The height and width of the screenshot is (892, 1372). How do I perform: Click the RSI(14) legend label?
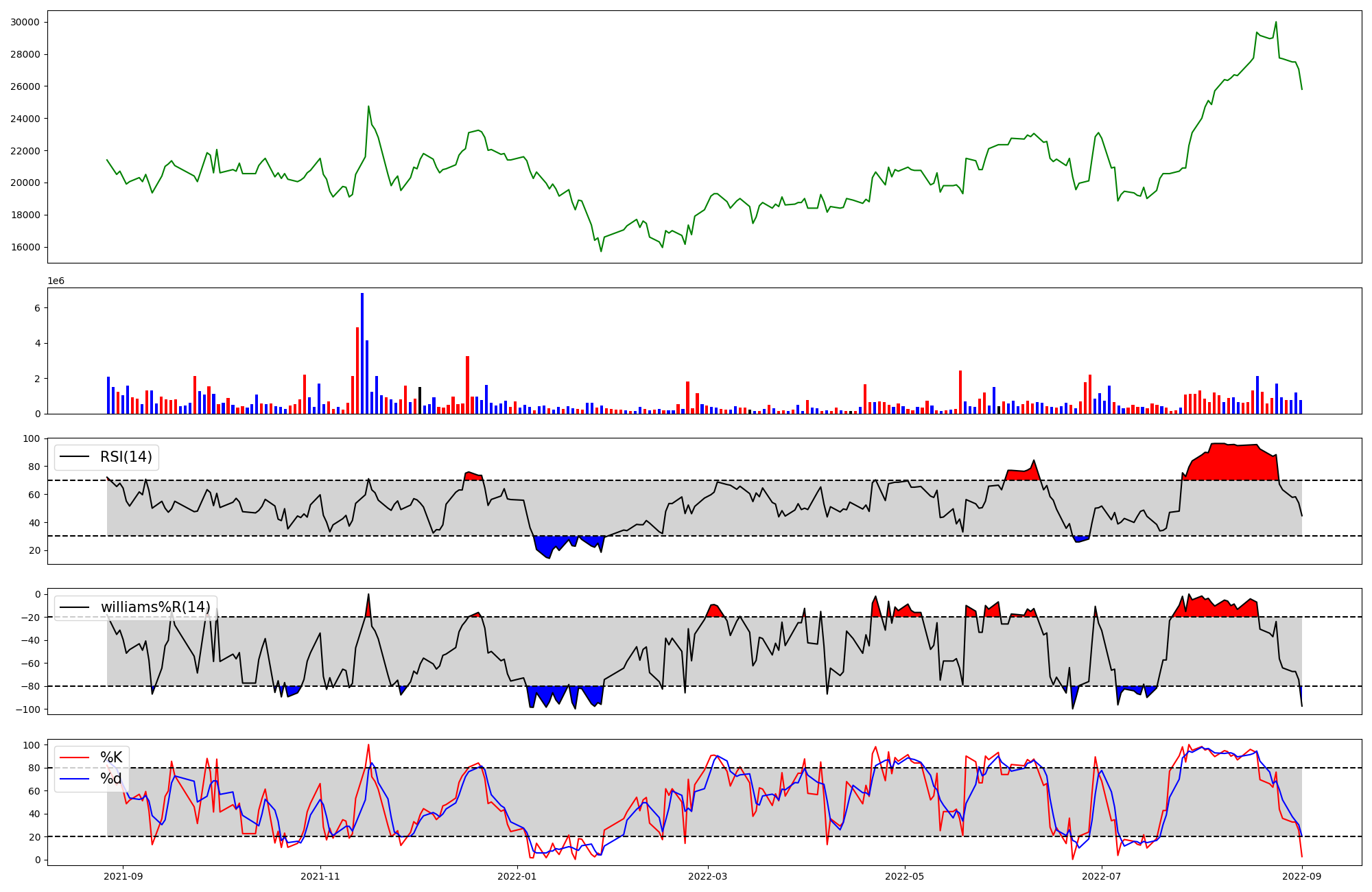126,457
